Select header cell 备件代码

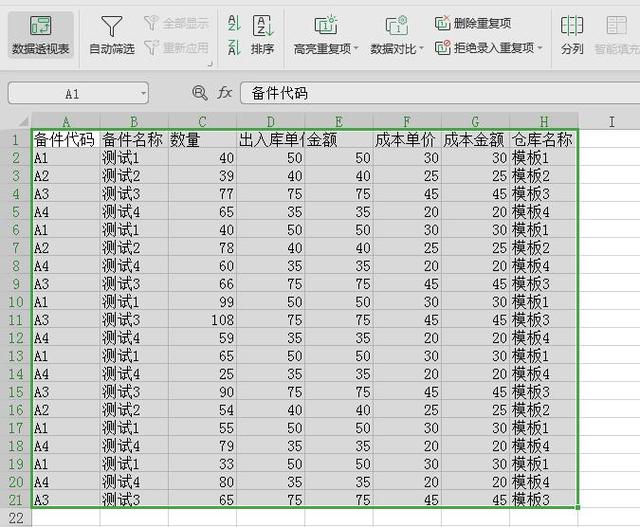coord(66,140)
